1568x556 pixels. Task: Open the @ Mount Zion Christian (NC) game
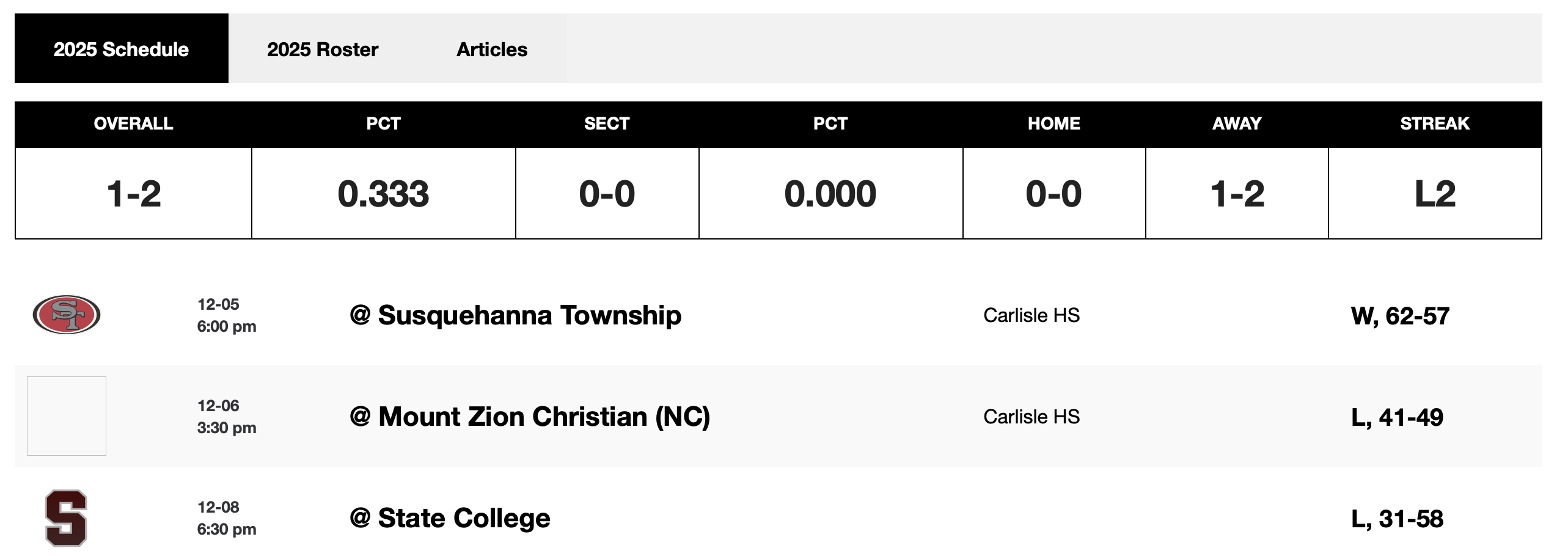(529, 417)
